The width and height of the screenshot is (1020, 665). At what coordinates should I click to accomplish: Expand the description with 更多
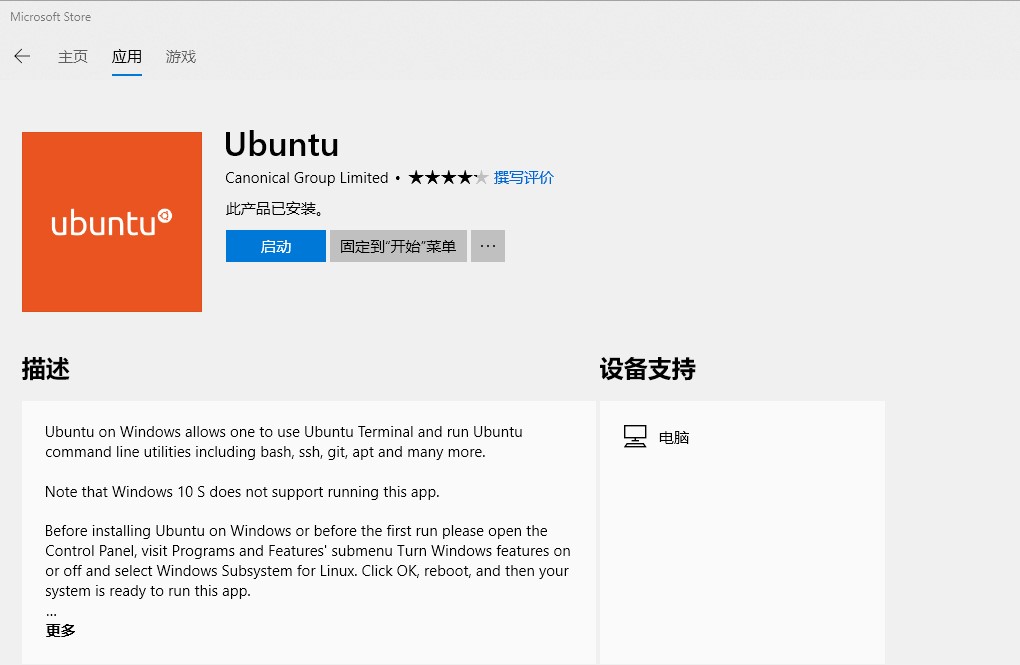pos(60,631)
